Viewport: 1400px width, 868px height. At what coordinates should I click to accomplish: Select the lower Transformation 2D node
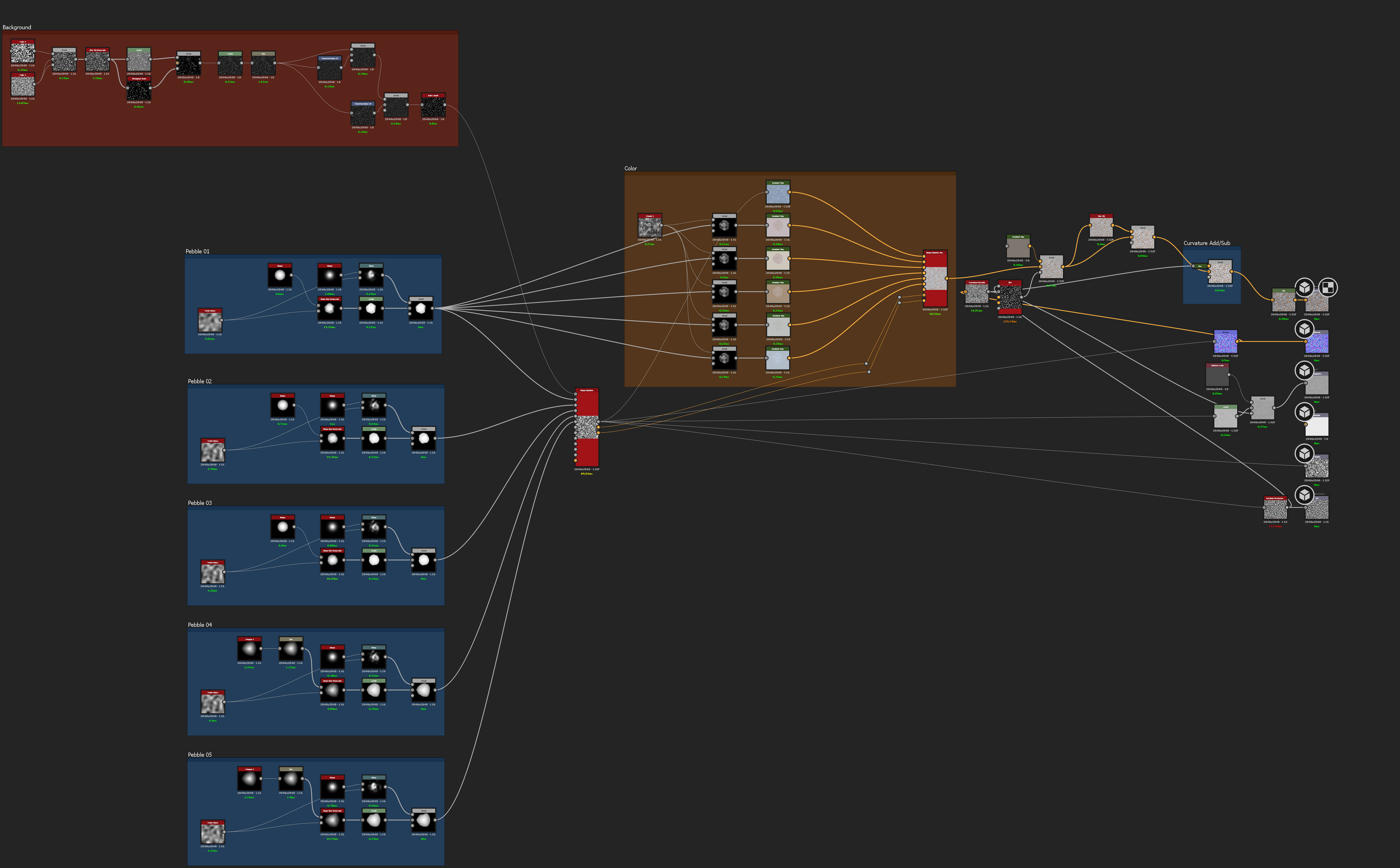pyautogui.click(x=363, y=113)
